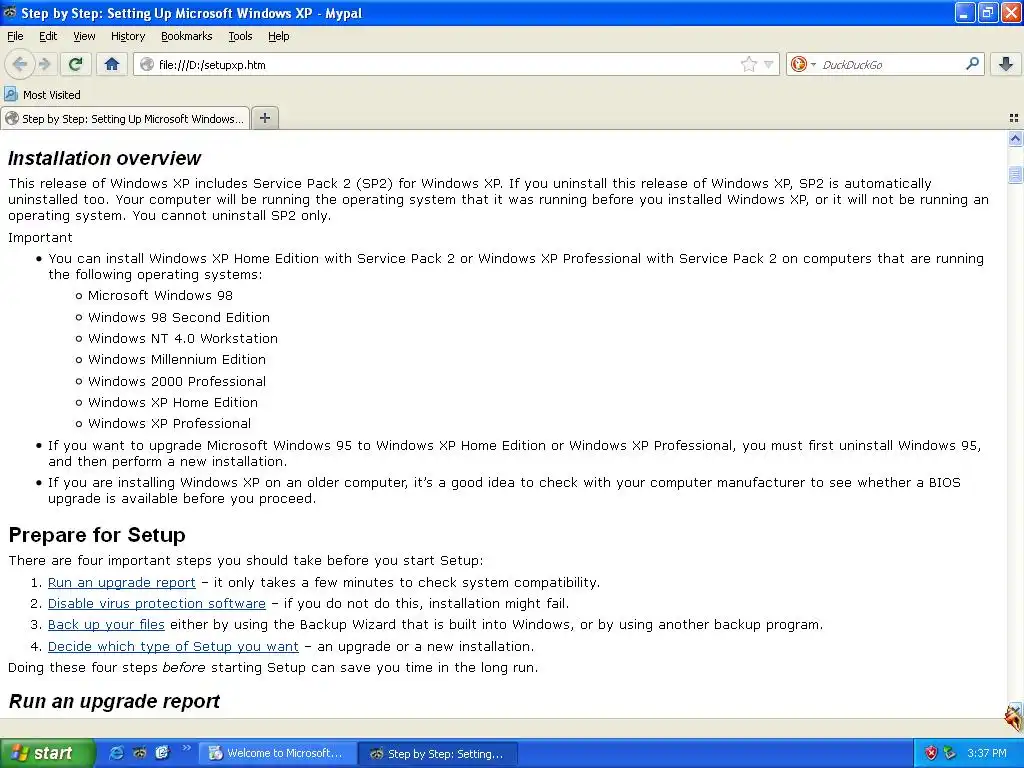Click the vertical scrollbar thumb
1024x768 pixels.
coord(1015,174)
